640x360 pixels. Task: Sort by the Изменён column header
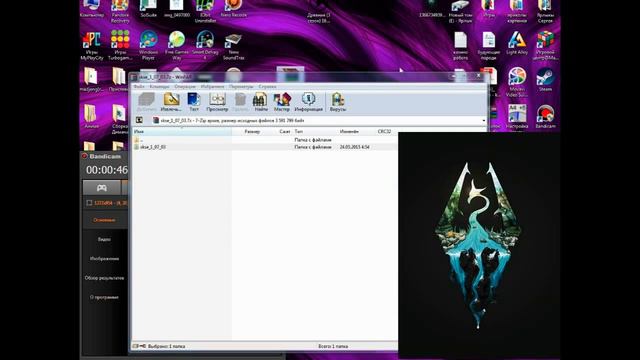(349, 131)
